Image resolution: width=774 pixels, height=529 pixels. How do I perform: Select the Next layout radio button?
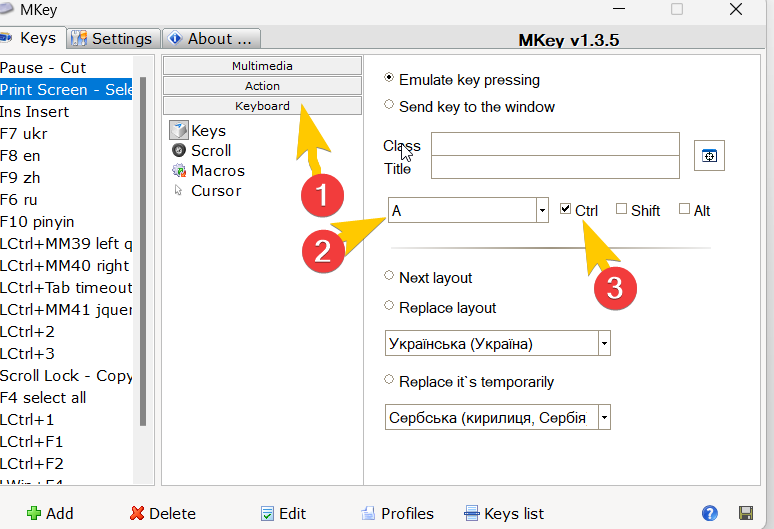click(x=389, y=275)
